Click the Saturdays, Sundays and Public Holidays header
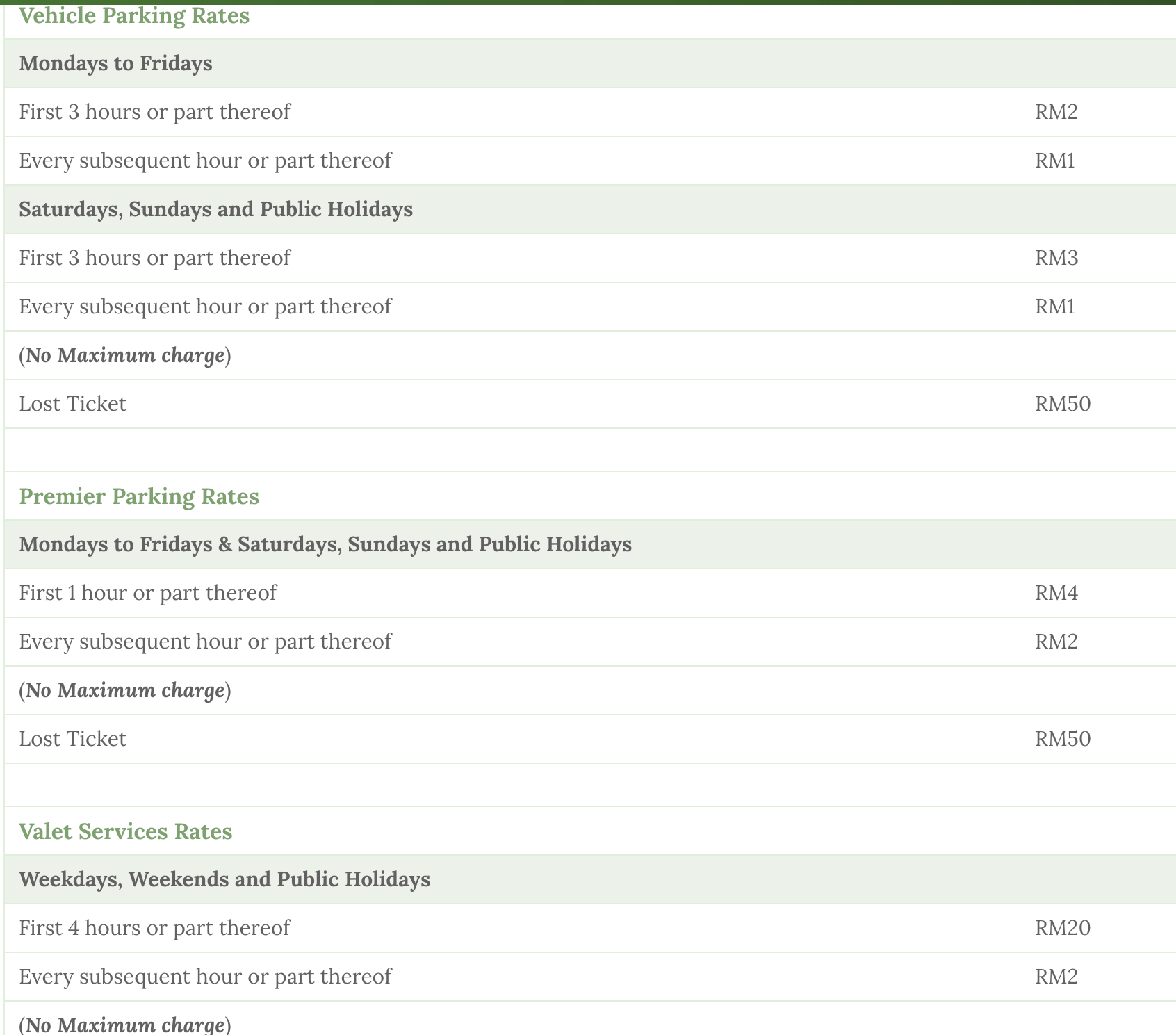The image size is (1176, 1035). pyautogui.click(x=215, y=209)
